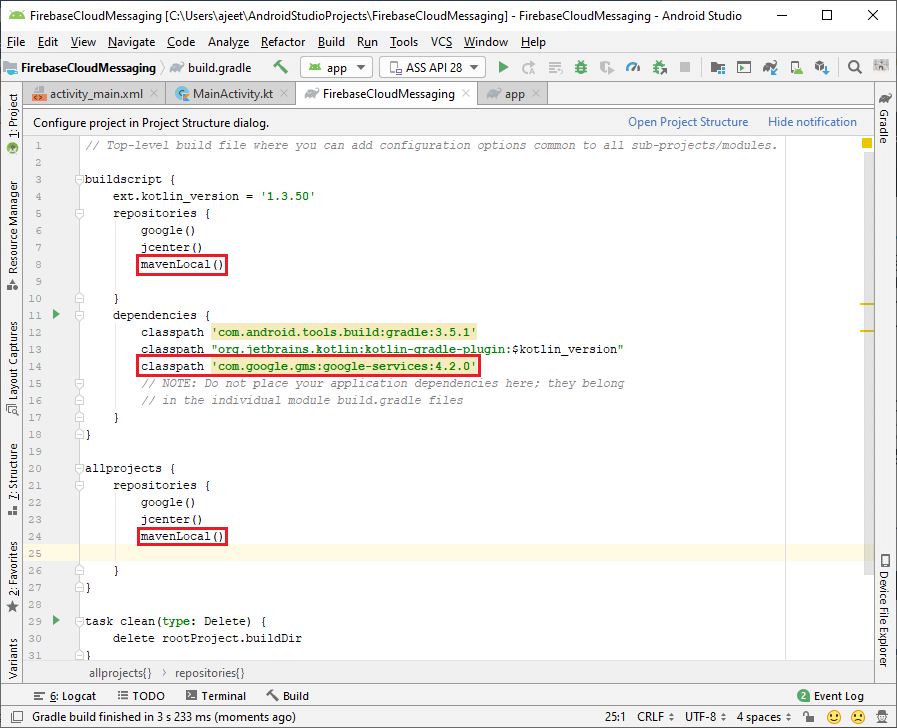The image size is (897, 728).
Task: Click the Apply Changes icon
Action: click(x=529, y=67)
